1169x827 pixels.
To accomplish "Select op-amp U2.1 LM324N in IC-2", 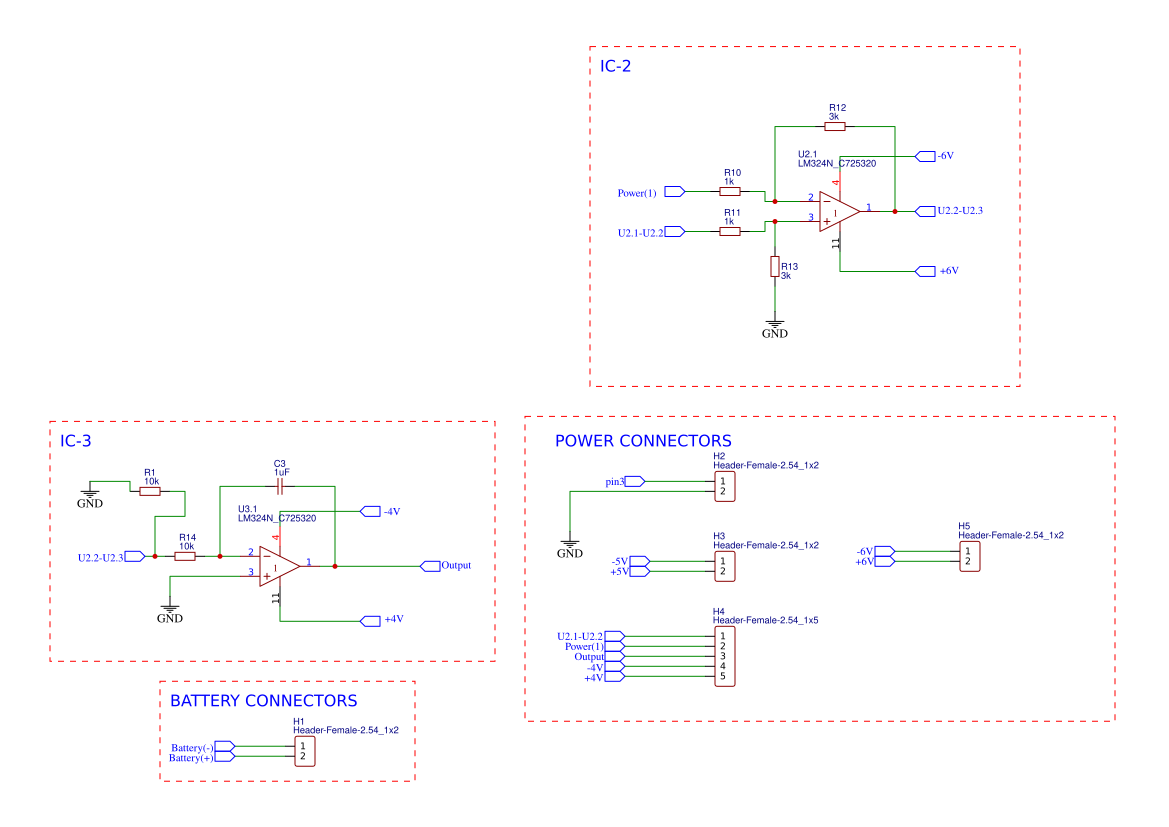I will click(x=836, y=210).
